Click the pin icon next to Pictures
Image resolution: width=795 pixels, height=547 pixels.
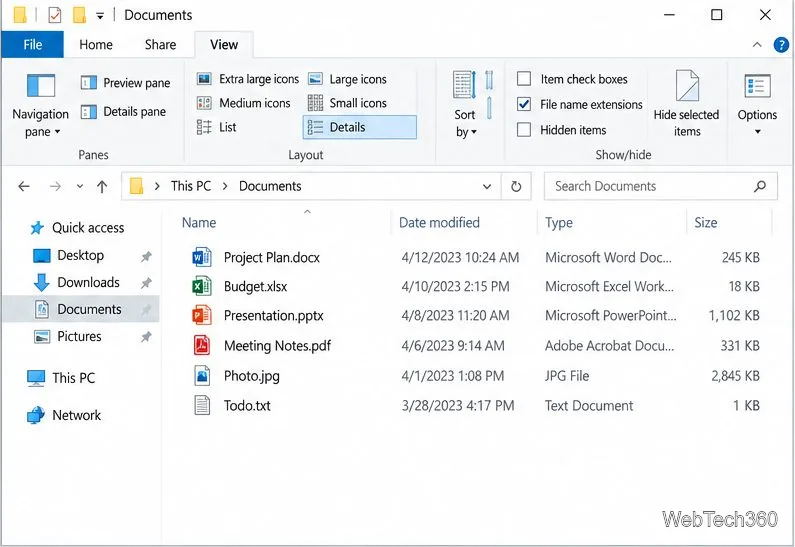click(x=146, y=337)
